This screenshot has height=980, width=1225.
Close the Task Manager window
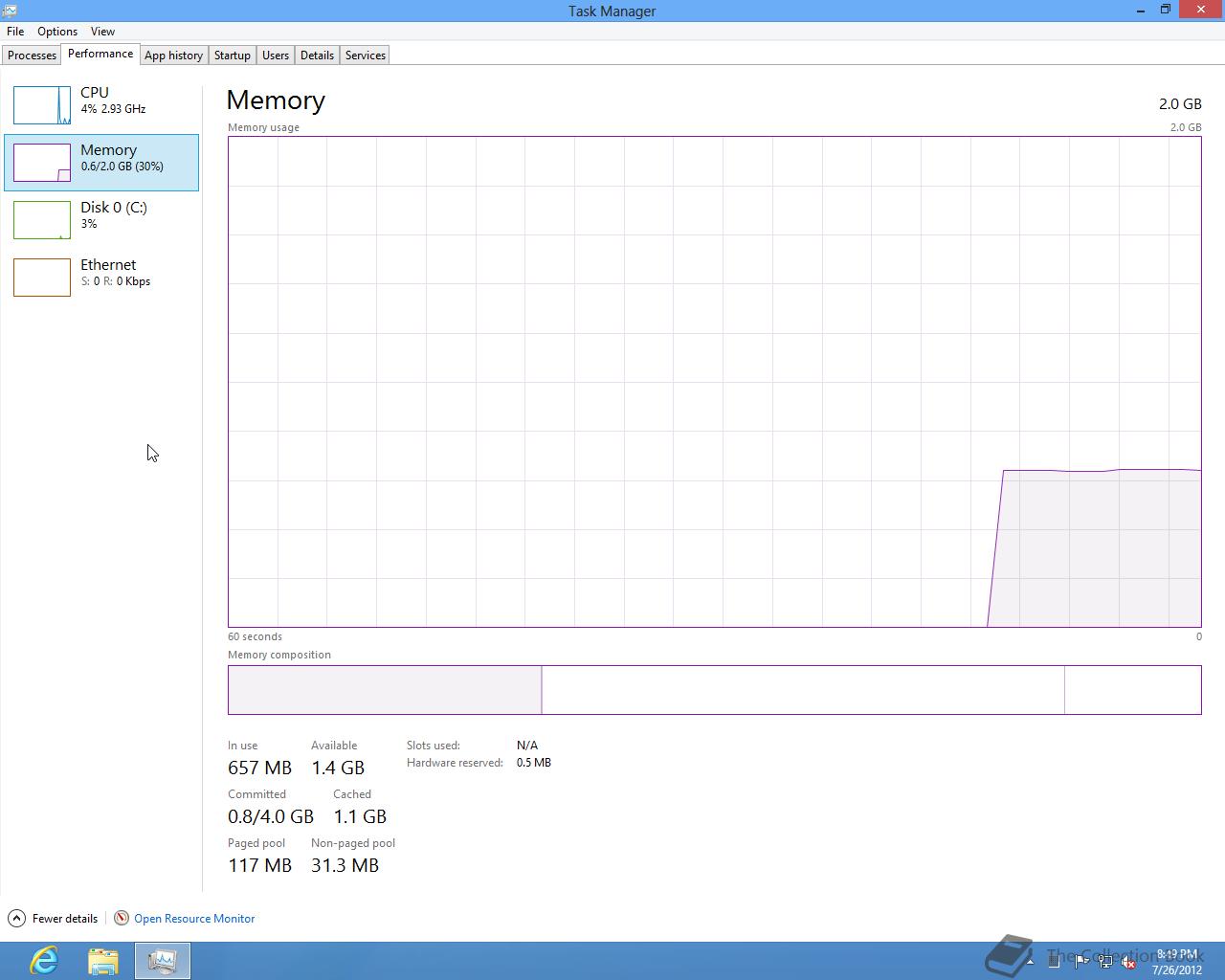point(1201,10)
